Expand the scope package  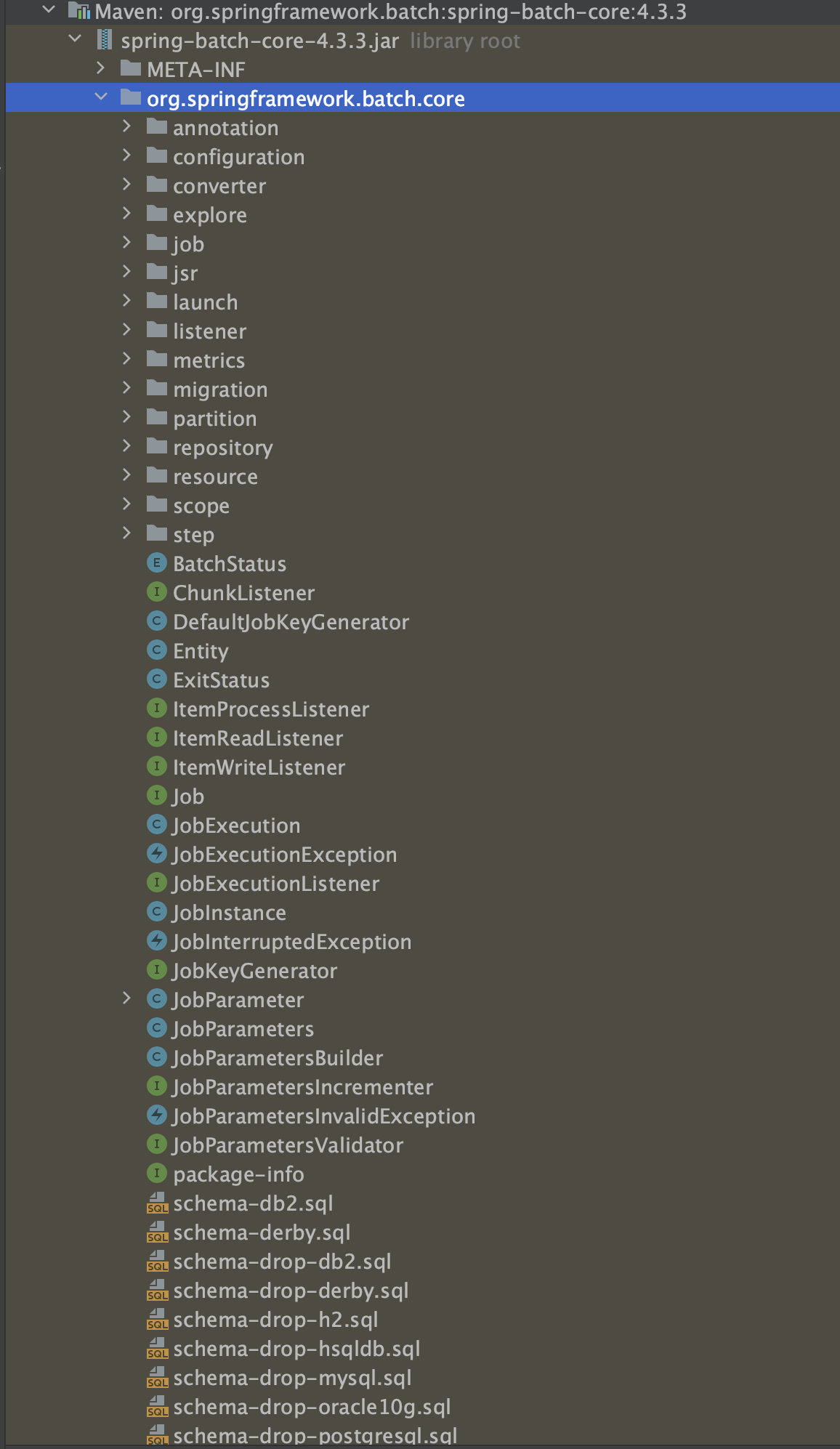[x=127, y=504]
